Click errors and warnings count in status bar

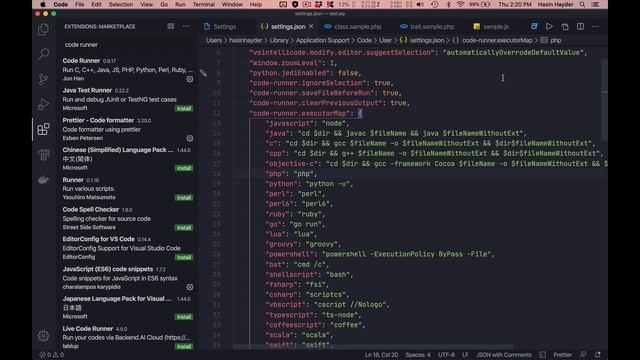point(51,355)
